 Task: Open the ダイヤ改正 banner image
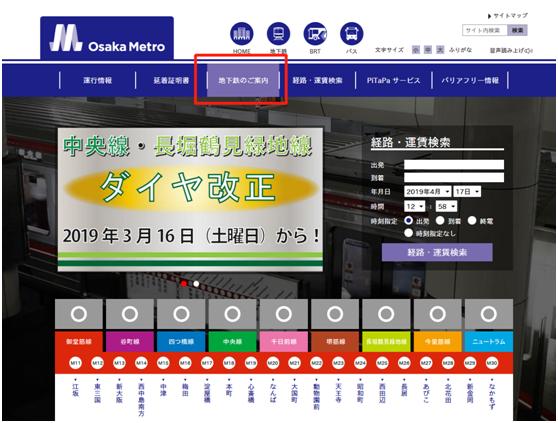[x=190, y=200]
